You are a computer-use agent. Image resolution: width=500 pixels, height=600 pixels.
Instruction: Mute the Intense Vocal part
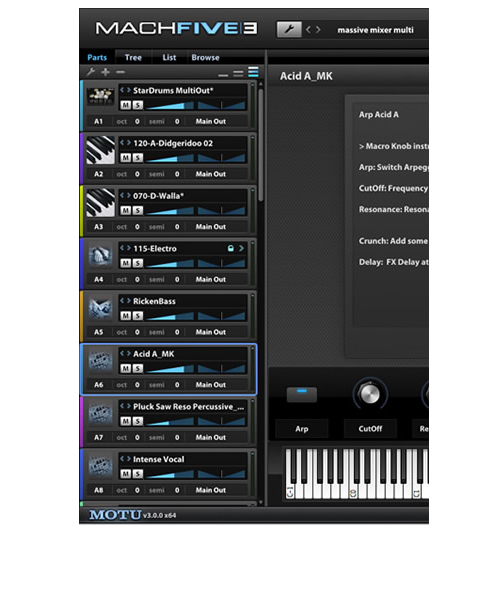[x=125, y=474]
